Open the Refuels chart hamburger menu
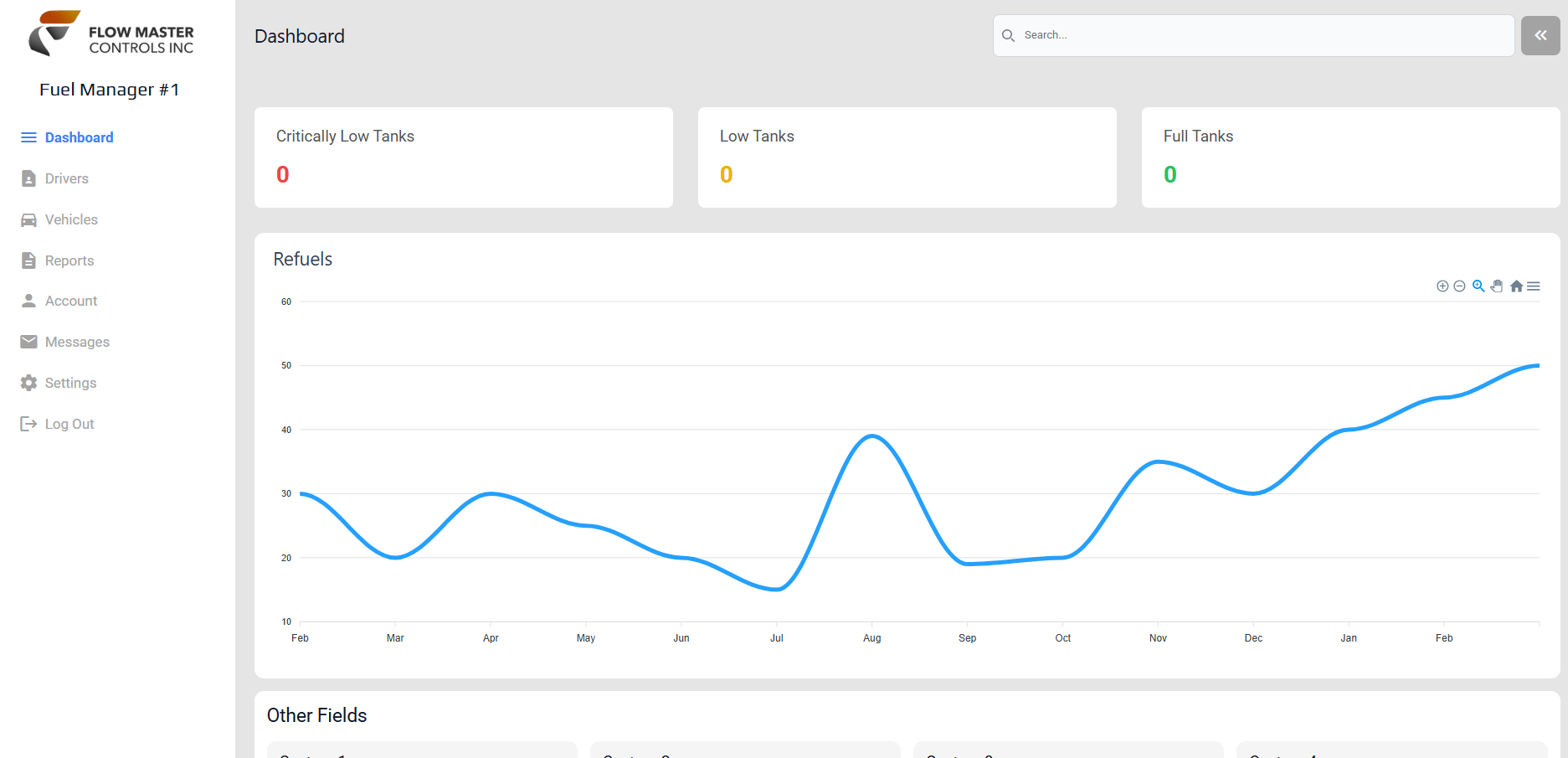The image size is (1568, 758). point(1534,286)
